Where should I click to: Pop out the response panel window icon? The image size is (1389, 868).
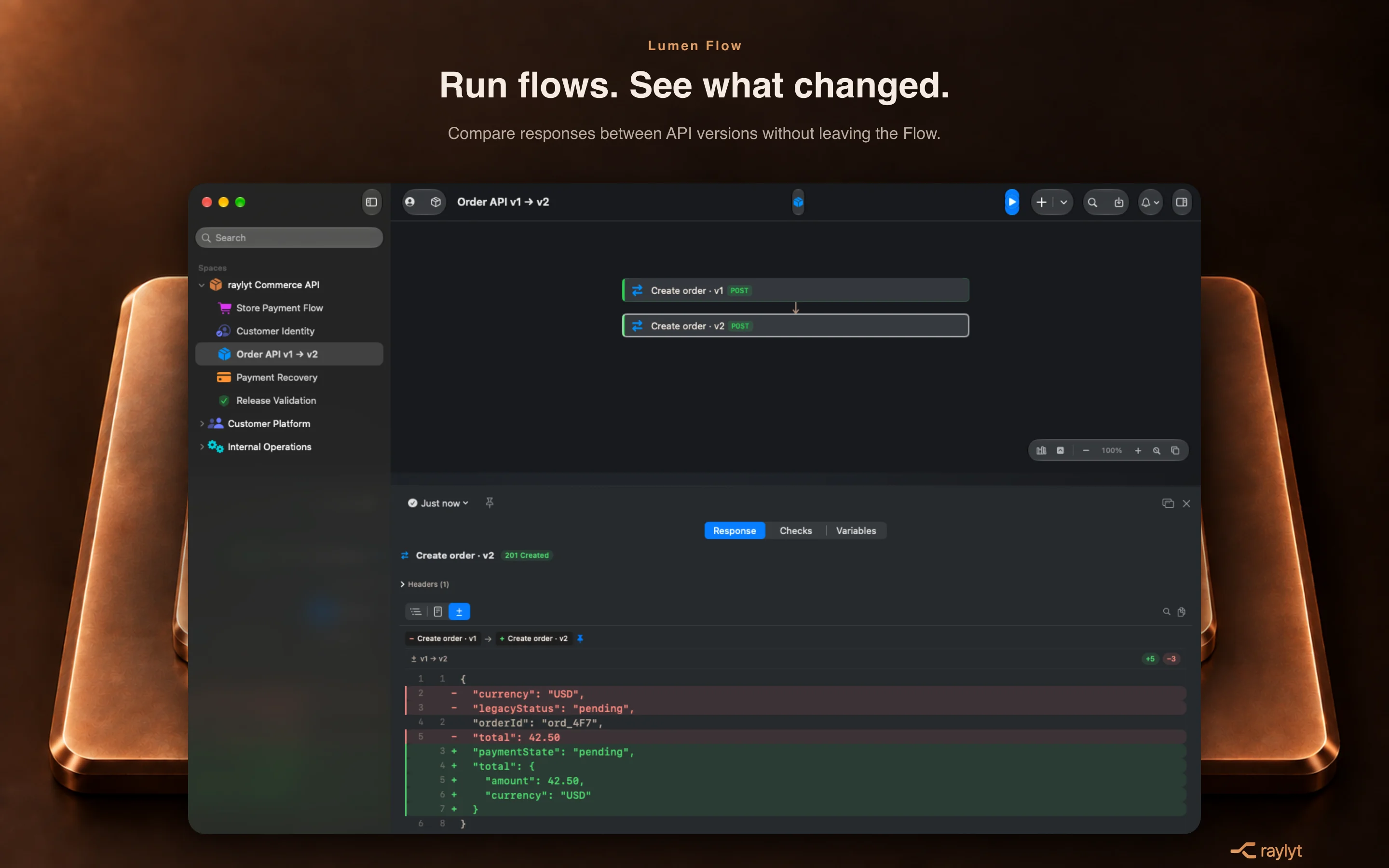tap(1168, 503)
